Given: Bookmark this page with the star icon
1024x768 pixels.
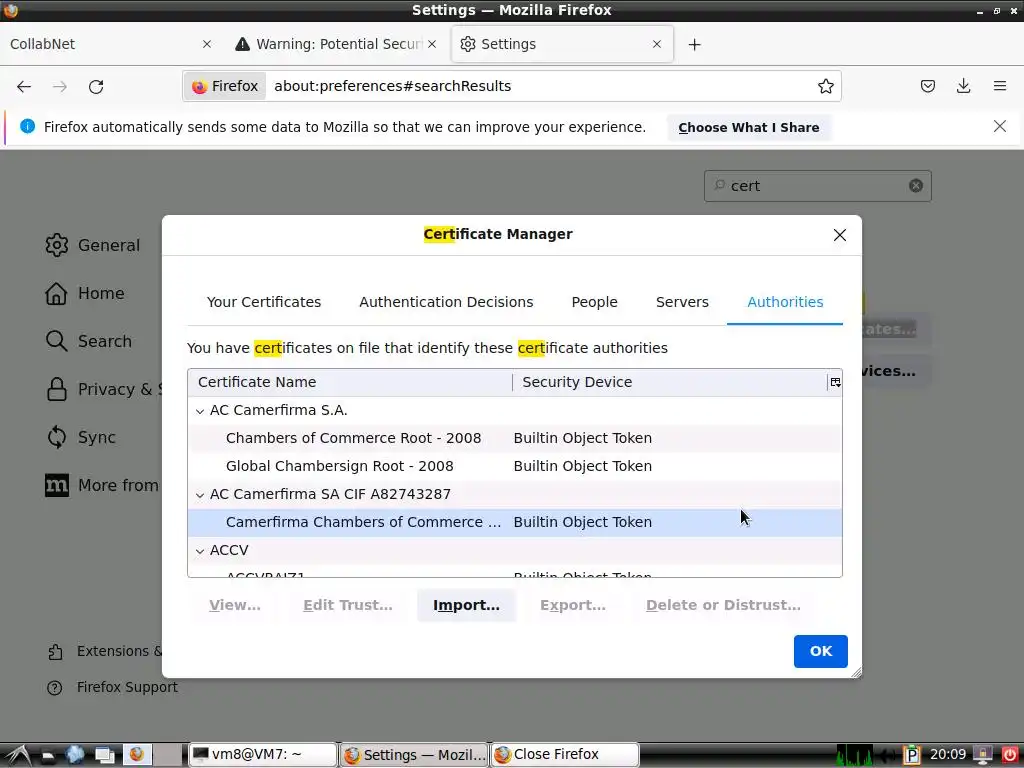Looking at the screenshot, I should (x=825, y=86).
